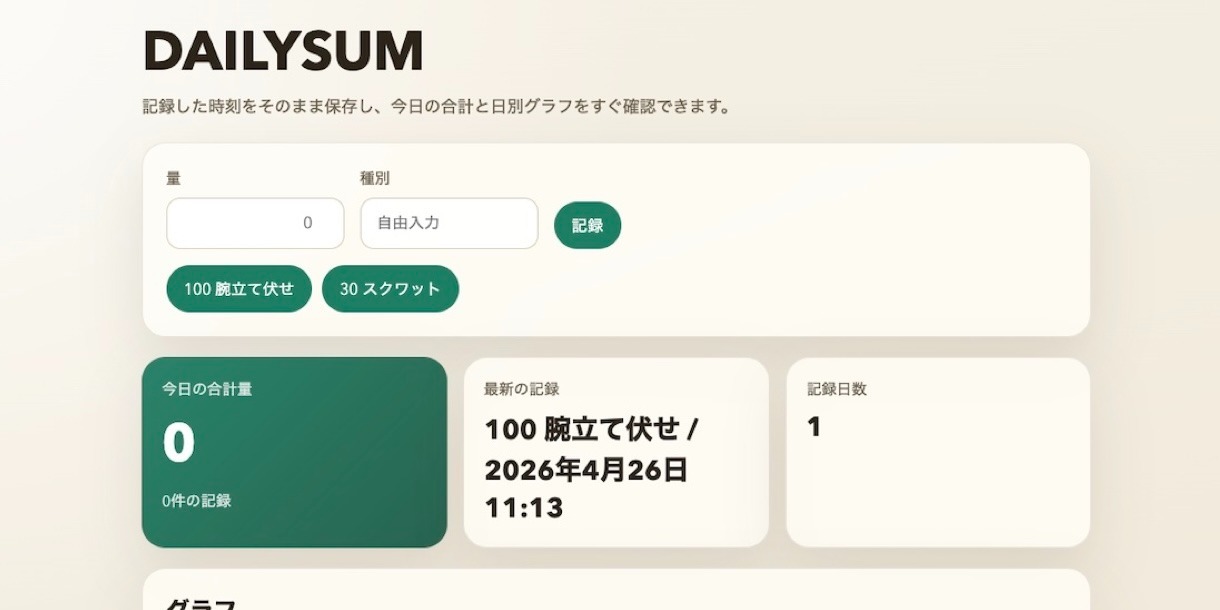Click the large 0 total value

point(179,443)
